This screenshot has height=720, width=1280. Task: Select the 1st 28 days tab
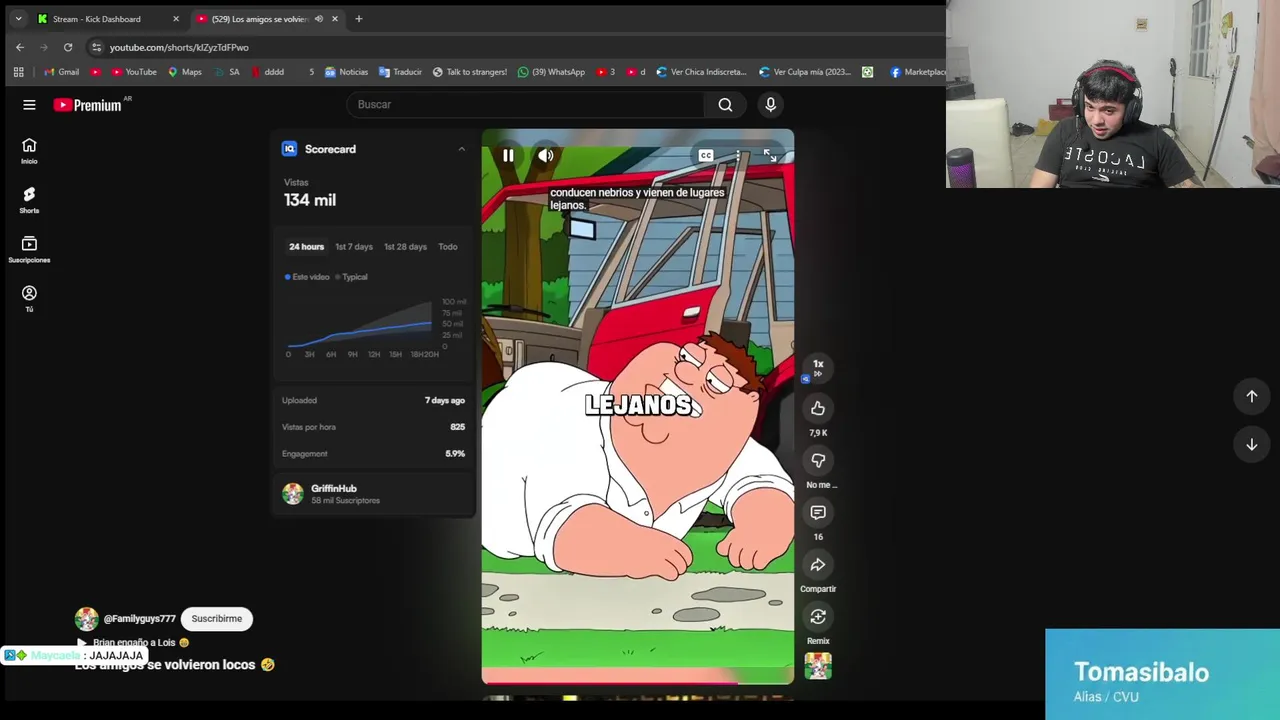tap(405, 247)
